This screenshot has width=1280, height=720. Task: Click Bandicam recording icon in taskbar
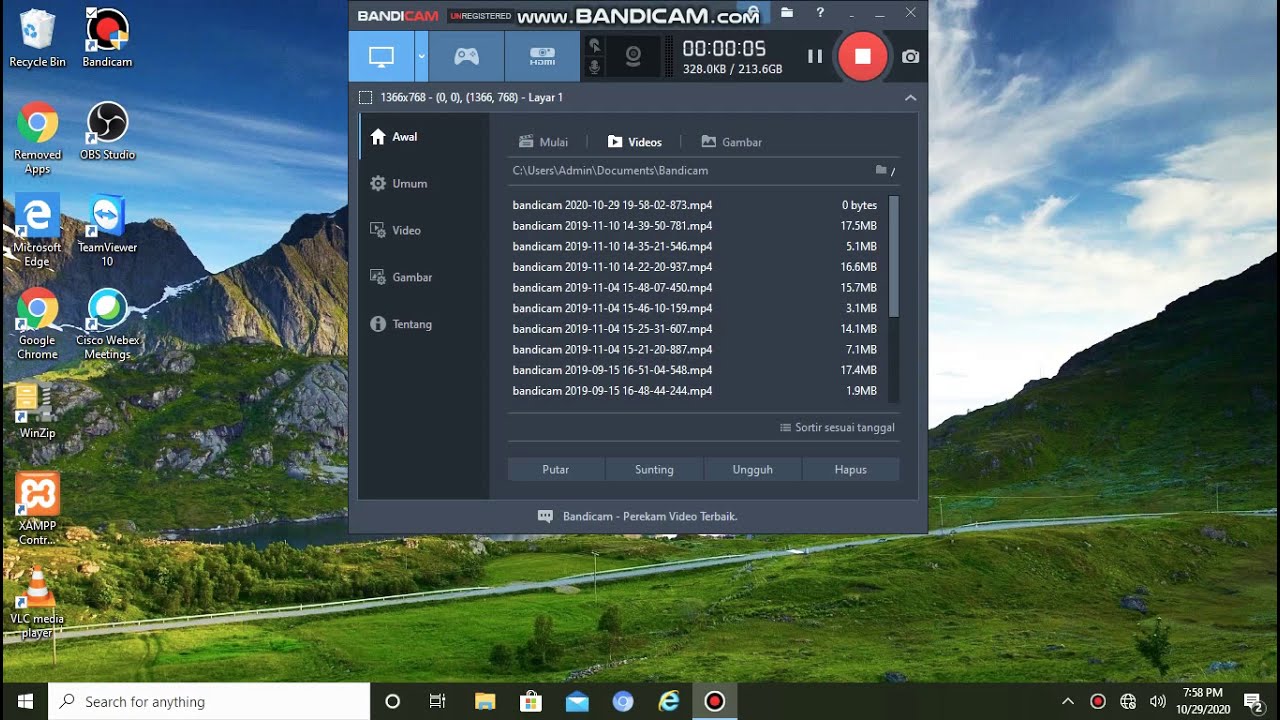pos(714,702)
